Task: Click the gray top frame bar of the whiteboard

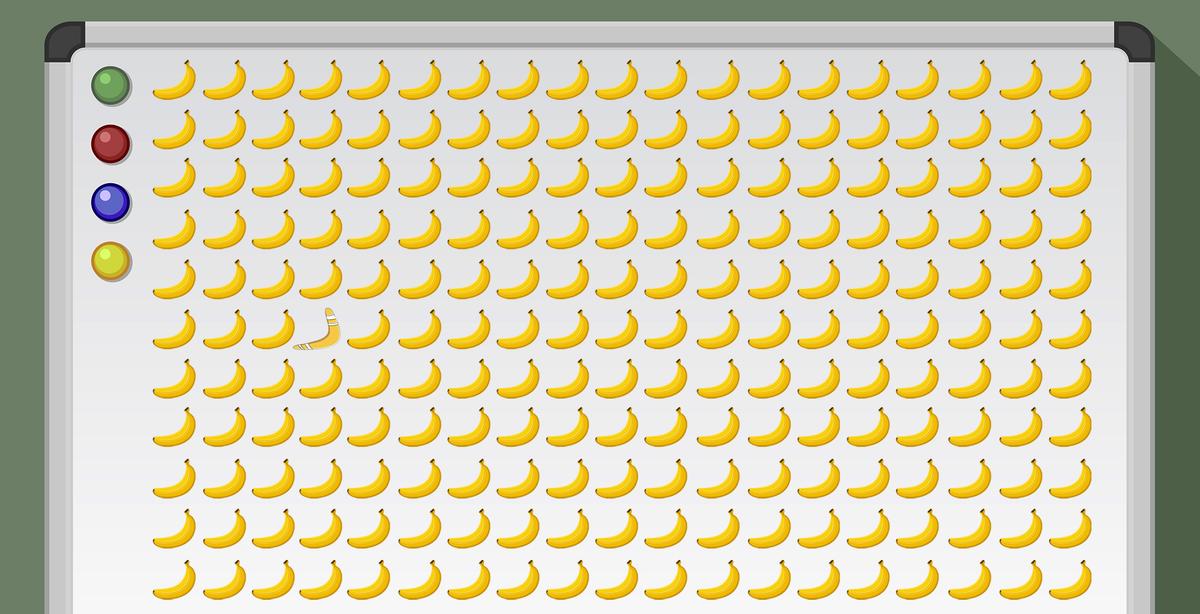Action: tap(600, 34)
